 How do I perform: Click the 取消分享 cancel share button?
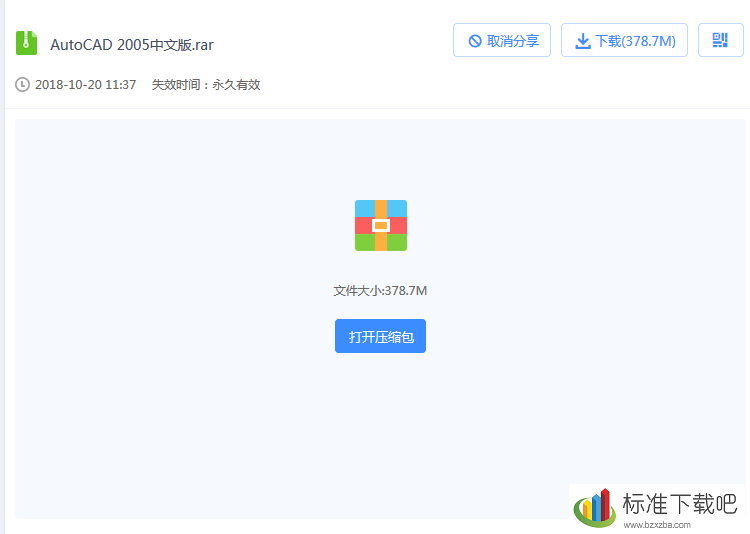[502, 40]
